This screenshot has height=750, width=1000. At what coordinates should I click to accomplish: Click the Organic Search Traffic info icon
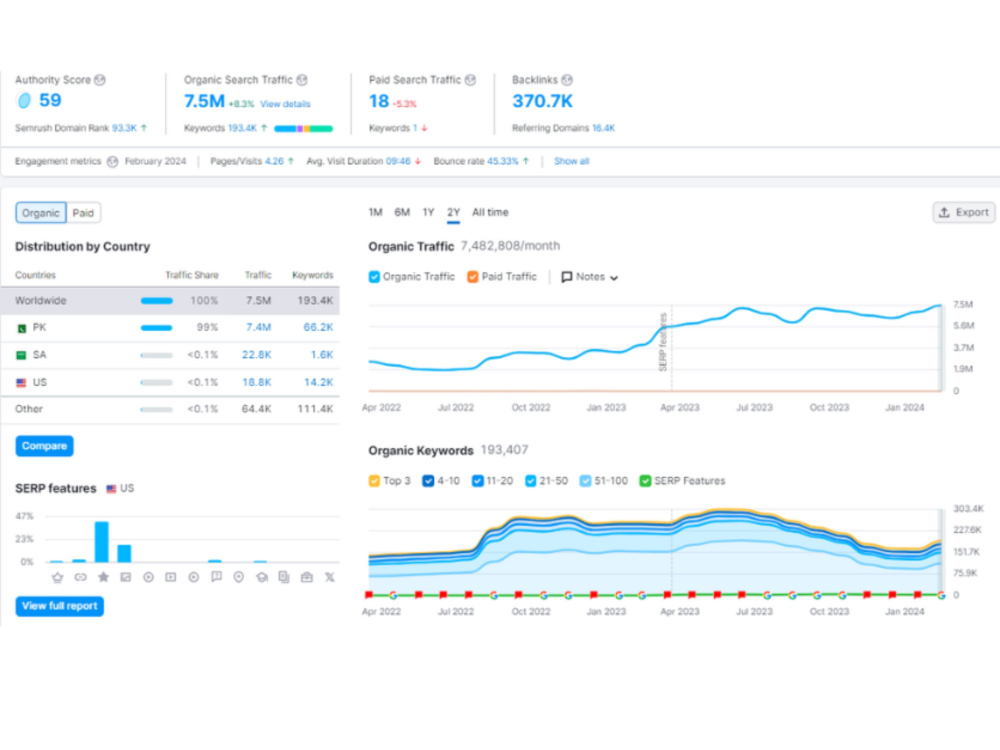click(302, 80)
